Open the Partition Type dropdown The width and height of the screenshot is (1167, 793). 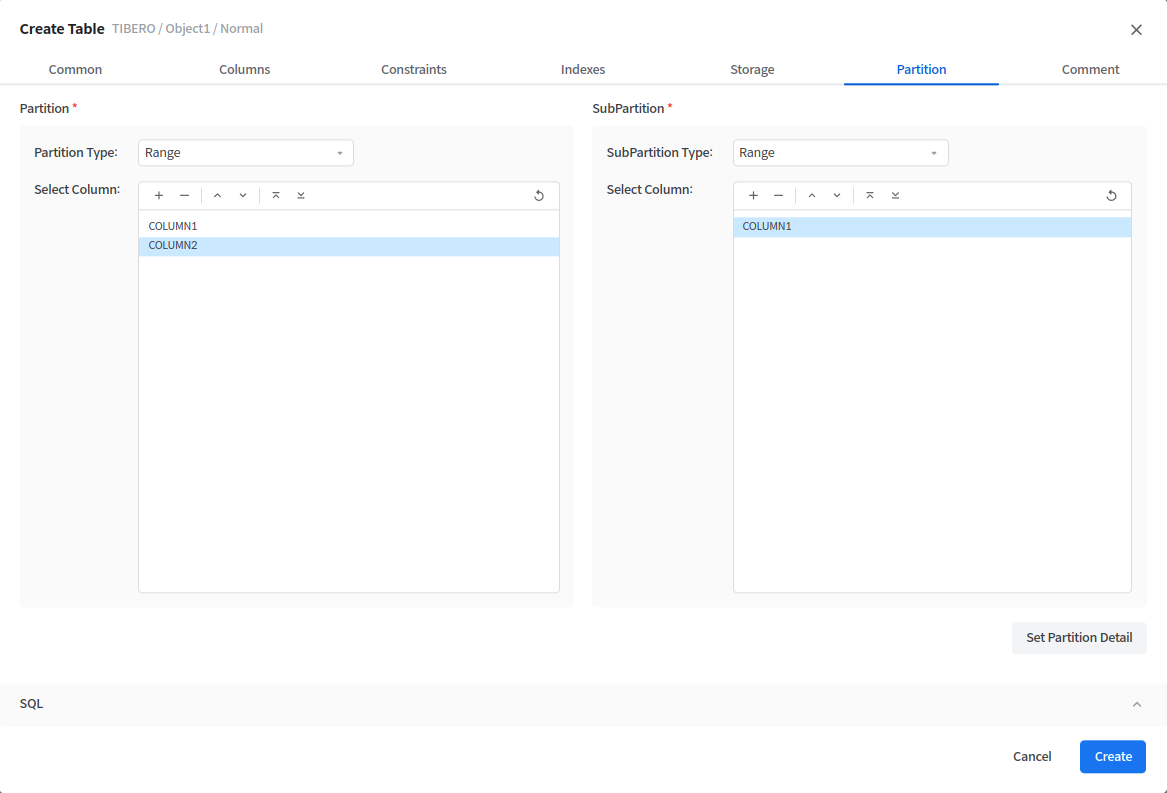point(245,153)
